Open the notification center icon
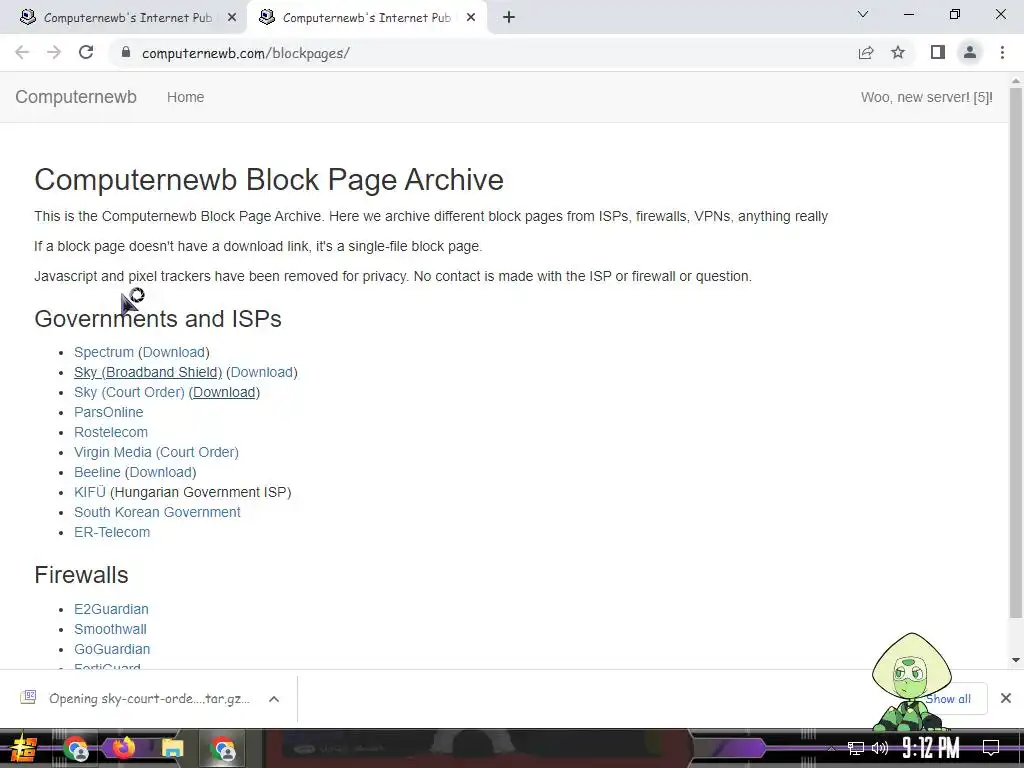1024x768 pixels. click(x=991, y=748)
